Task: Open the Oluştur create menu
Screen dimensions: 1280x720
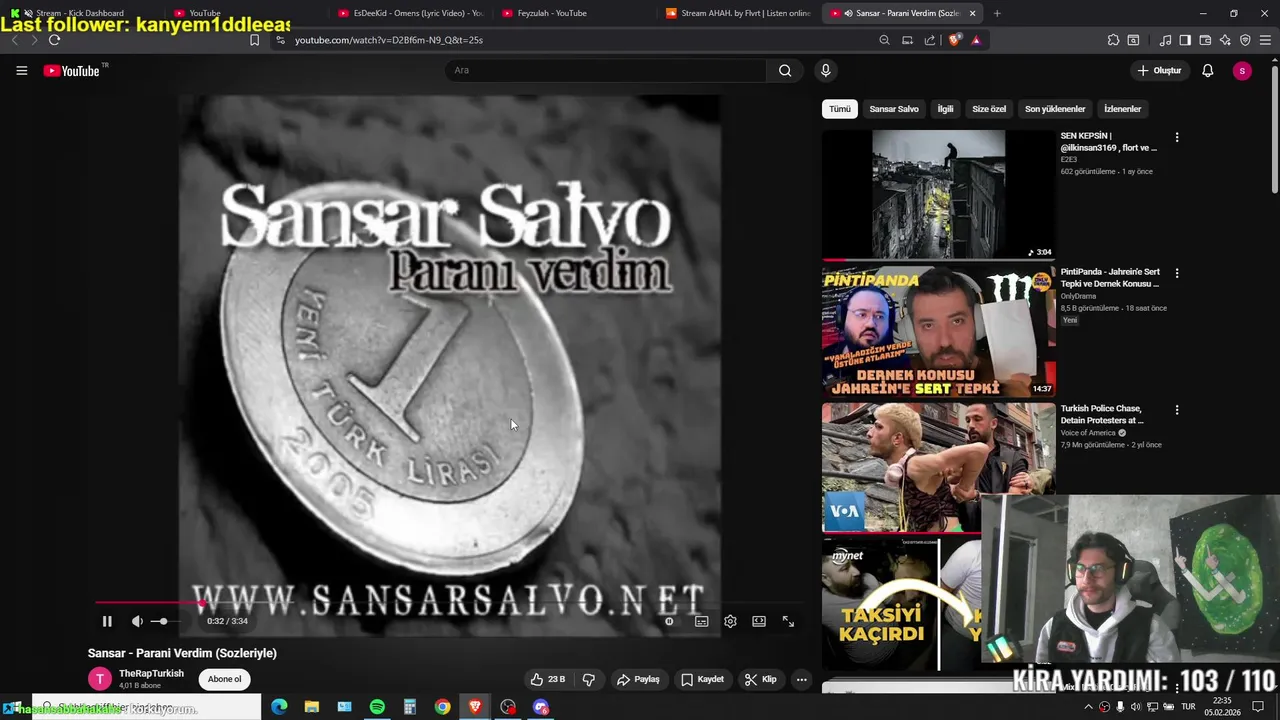Action: [x=1159, y=70]
